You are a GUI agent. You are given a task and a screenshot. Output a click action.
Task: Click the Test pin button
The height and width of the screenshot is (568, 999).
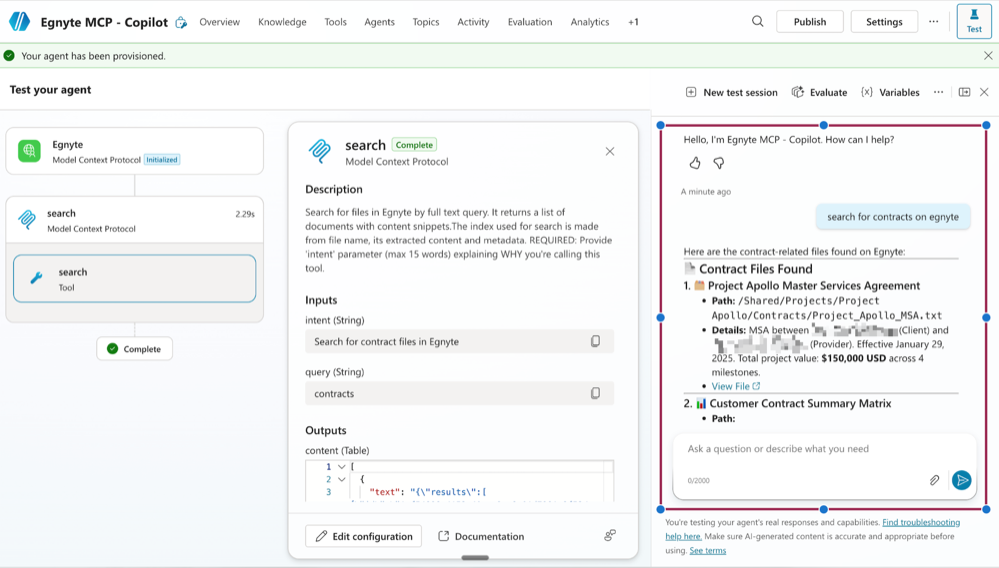[x=974, y=21]
